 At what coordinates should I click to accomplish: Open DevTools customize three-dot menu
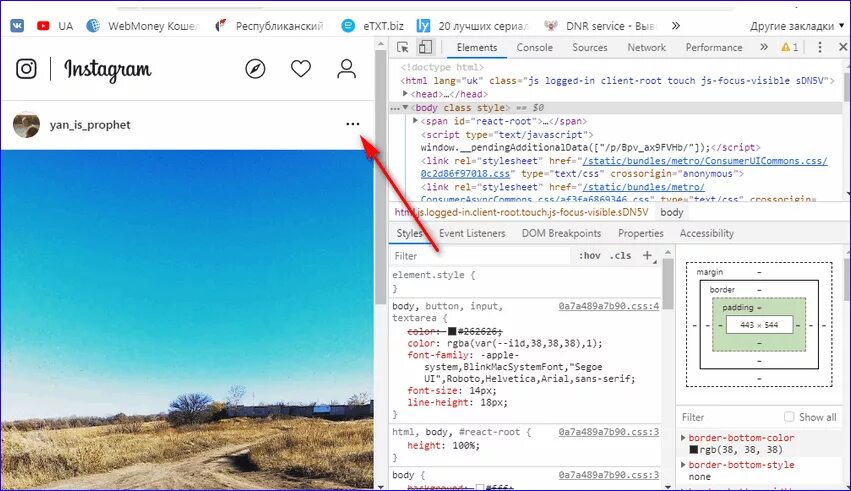[820, 47]
